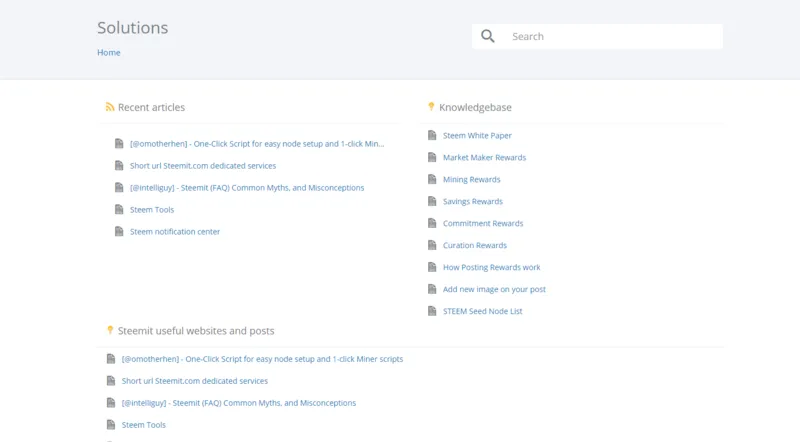The image size is (800, 442).
Task: Open How Posting Rewards work article
Action: click(491, 267)
